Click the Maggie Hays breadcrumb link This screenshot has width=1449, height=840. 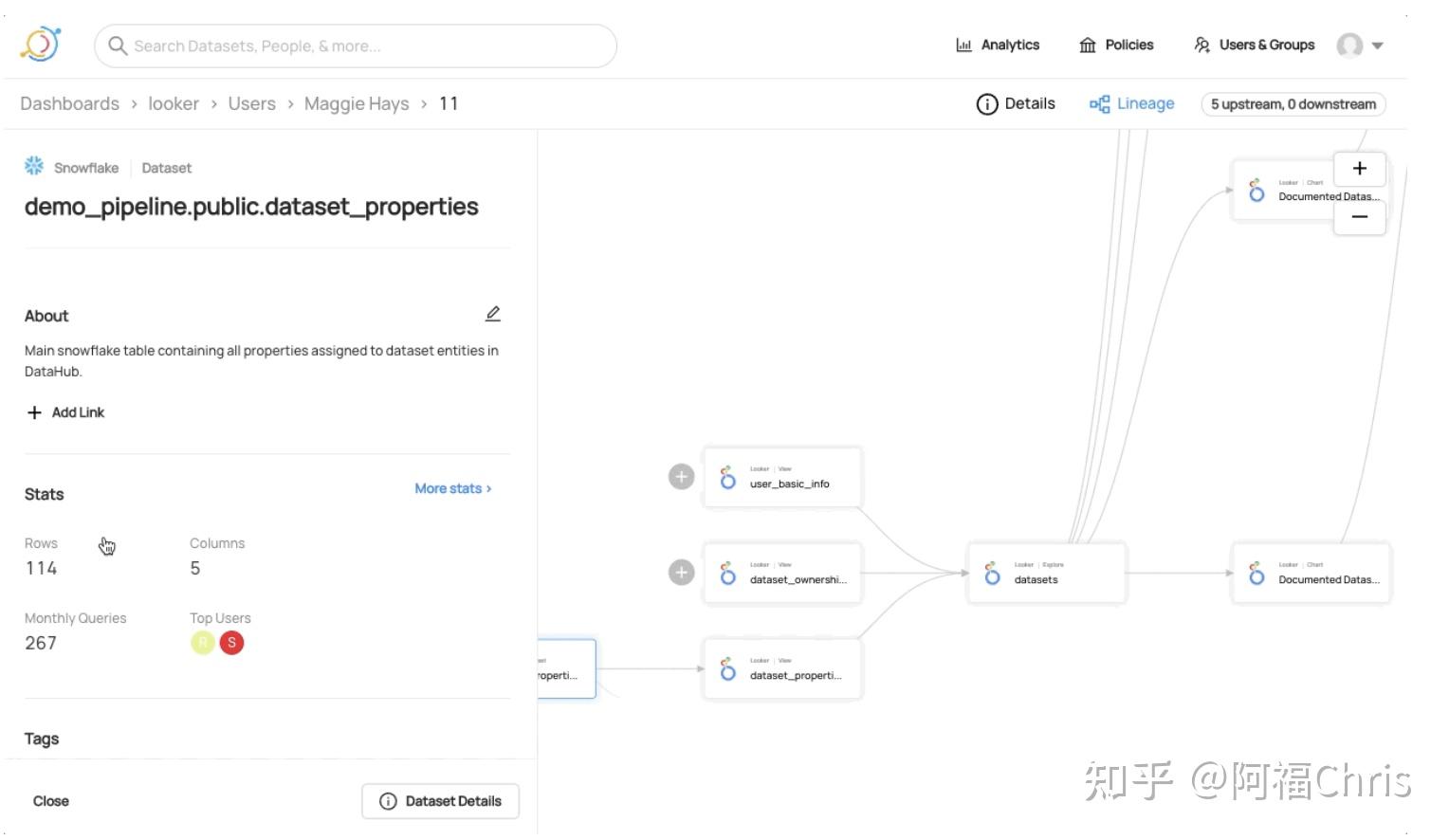(356, 103)
